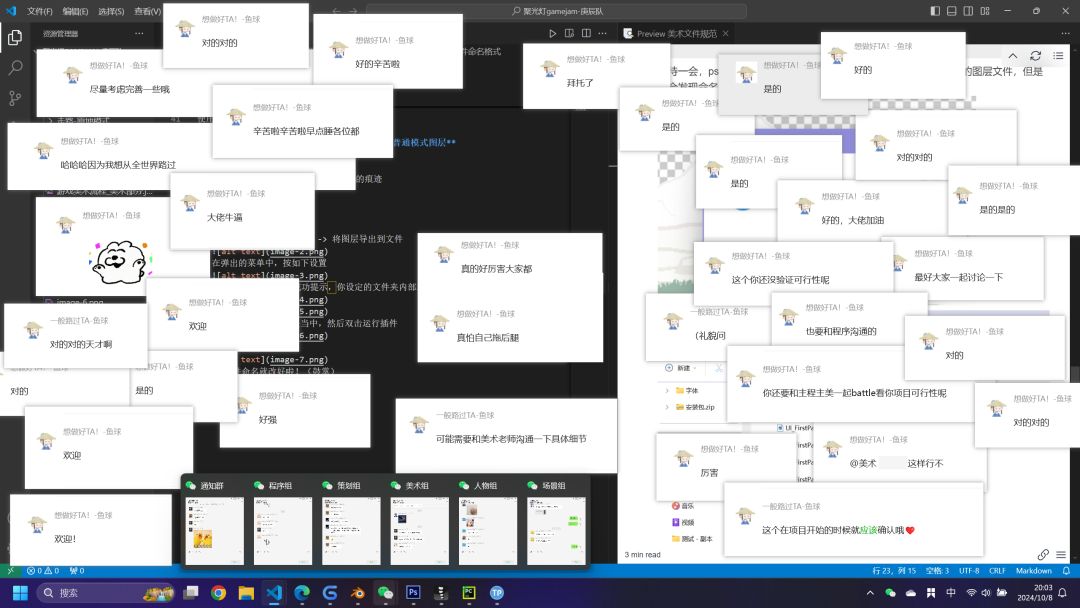Click the refresh icon in the preview pane
1080x608 pixels.
1035,55
